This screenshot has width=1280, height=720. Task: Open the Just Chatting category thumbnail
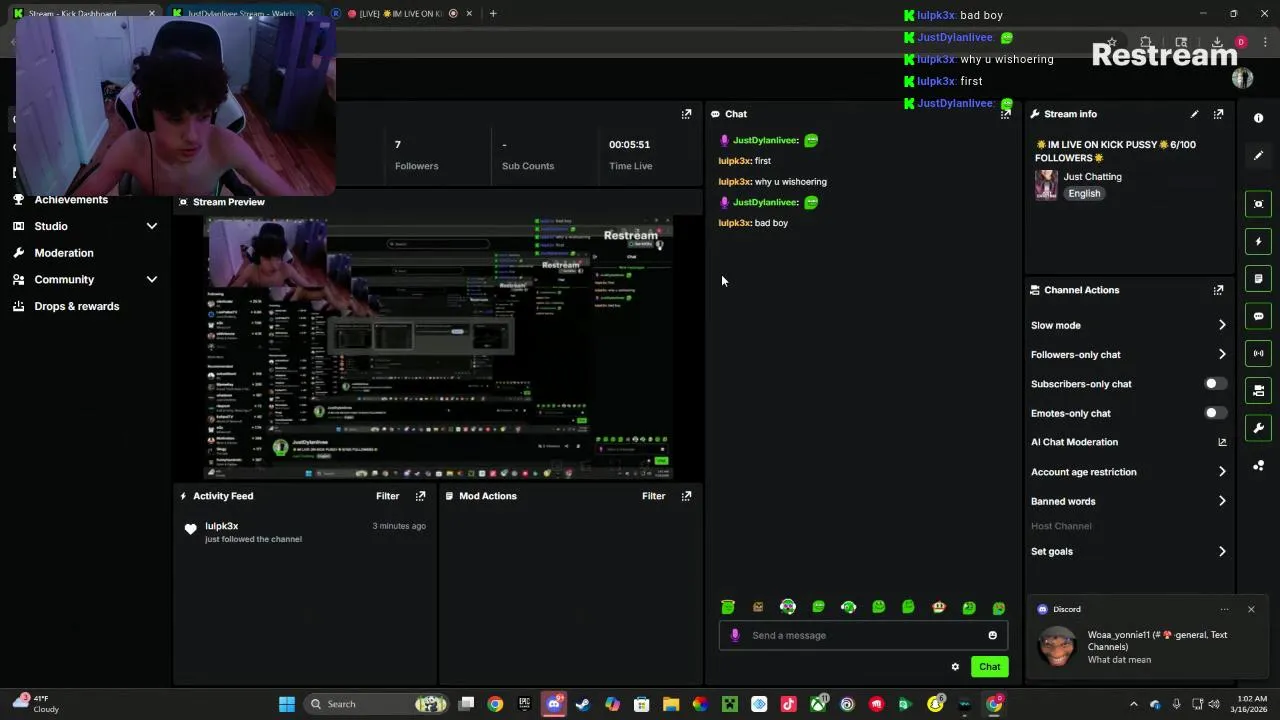click(x=1046, y=185)
